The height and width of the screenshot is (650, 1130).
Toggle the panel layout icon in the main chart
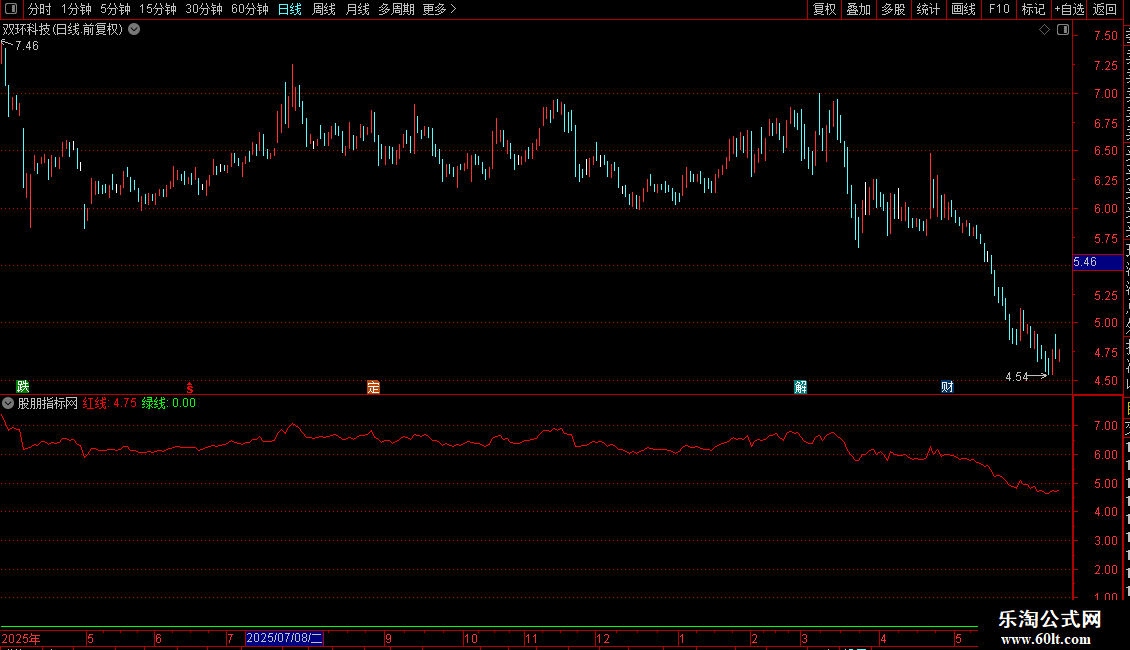point(1063,30)
